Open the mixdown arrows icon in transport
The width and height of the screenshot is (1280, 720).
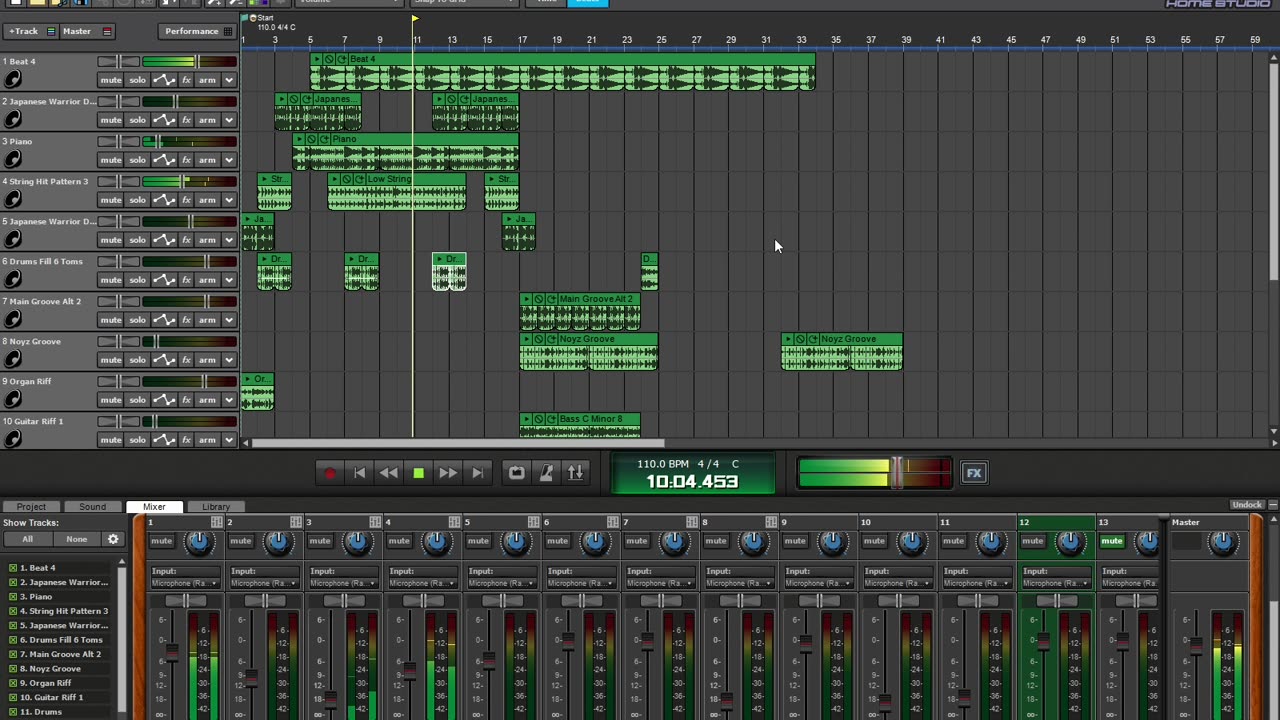[x=576, y=473]
